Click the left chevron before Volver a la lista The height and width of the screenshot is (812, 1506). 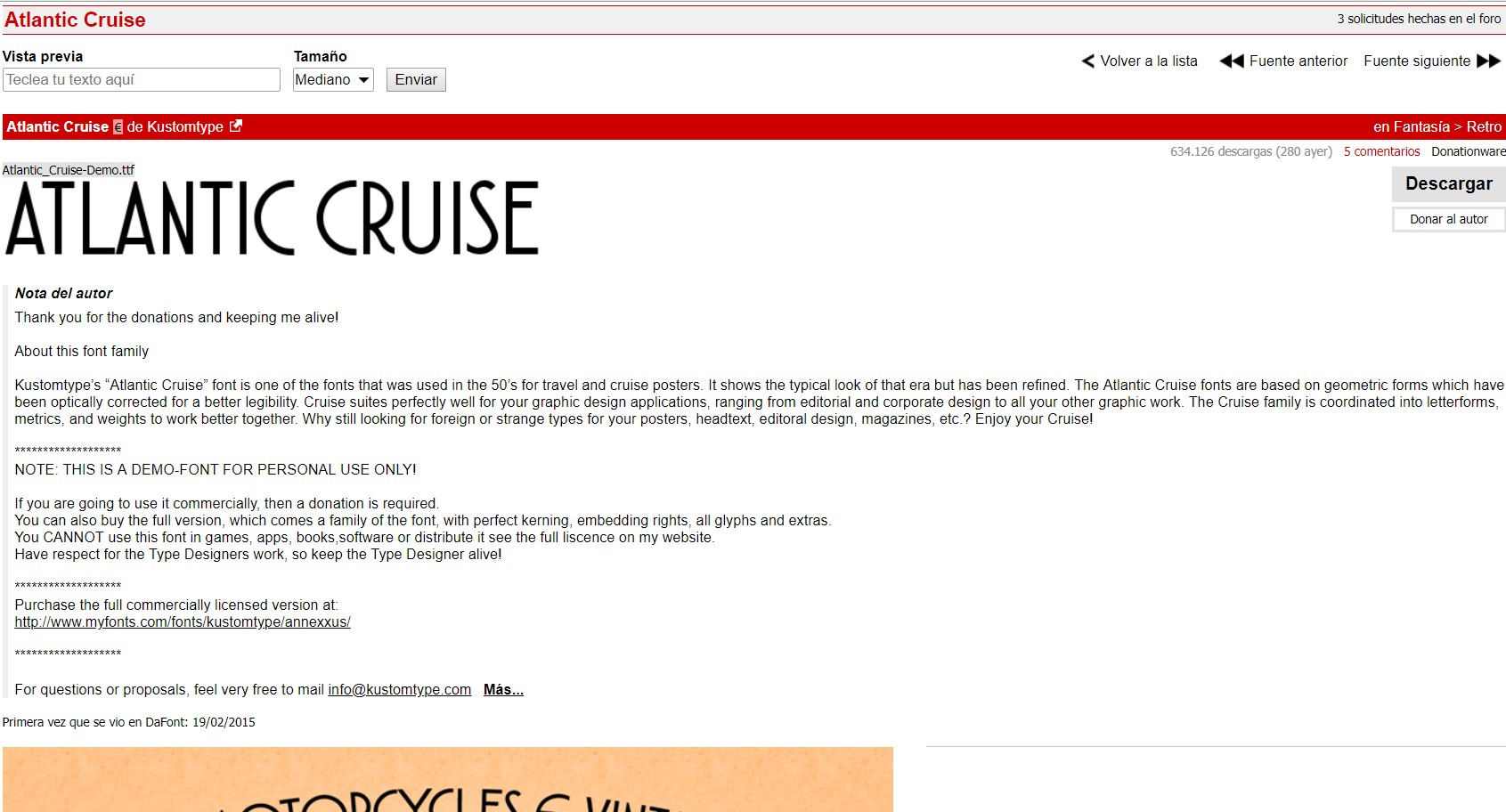1087,61
